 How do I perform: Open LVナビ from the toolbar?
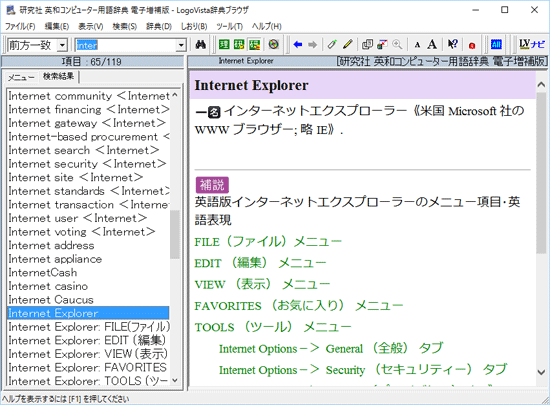[x=532, y=44]
